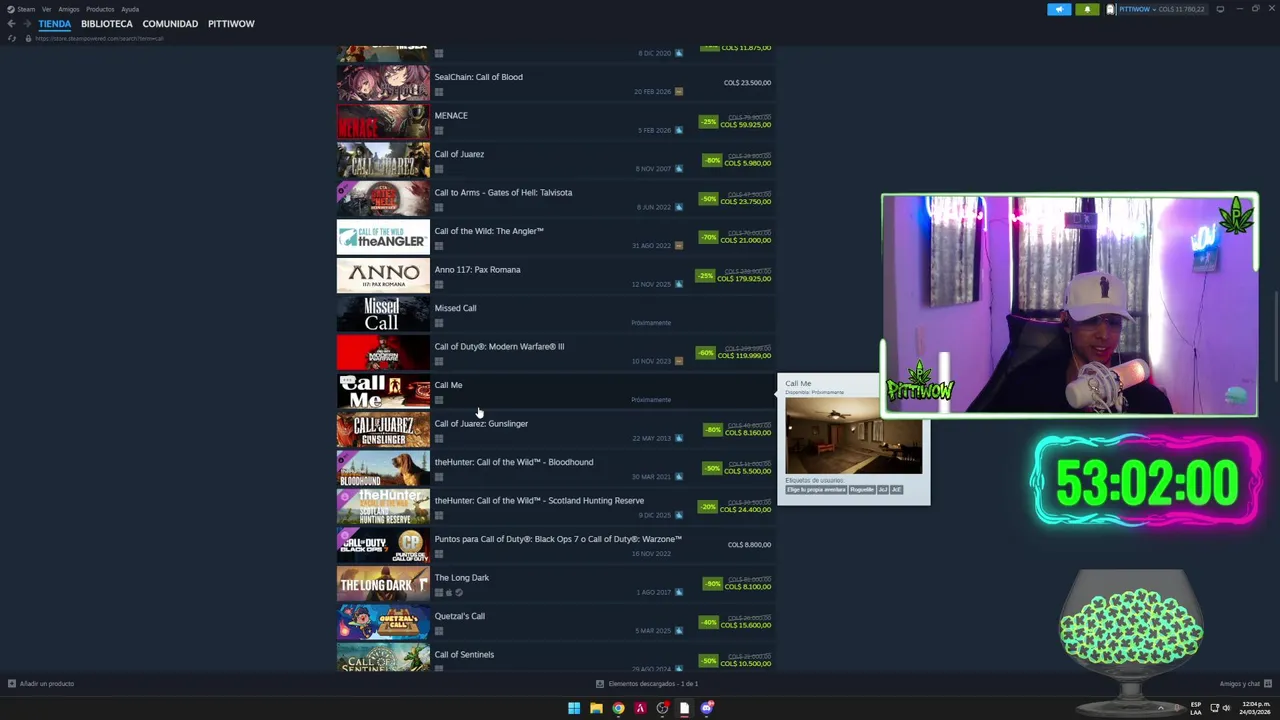Click the -80% badge on Call of Juarez
Screen dimensions: 1280x720
712,160
